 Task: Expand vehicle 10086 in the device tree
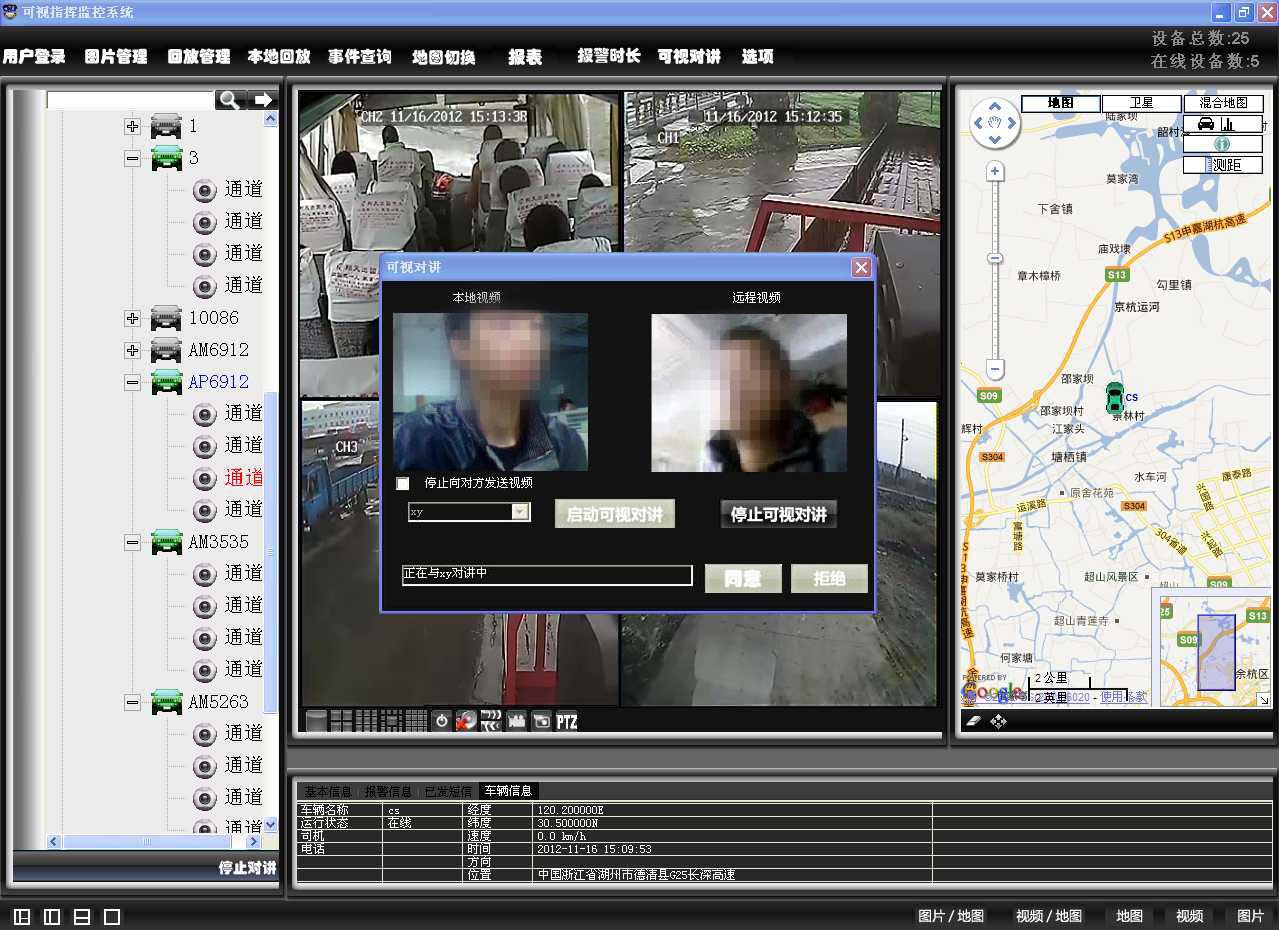coord(132,318)
